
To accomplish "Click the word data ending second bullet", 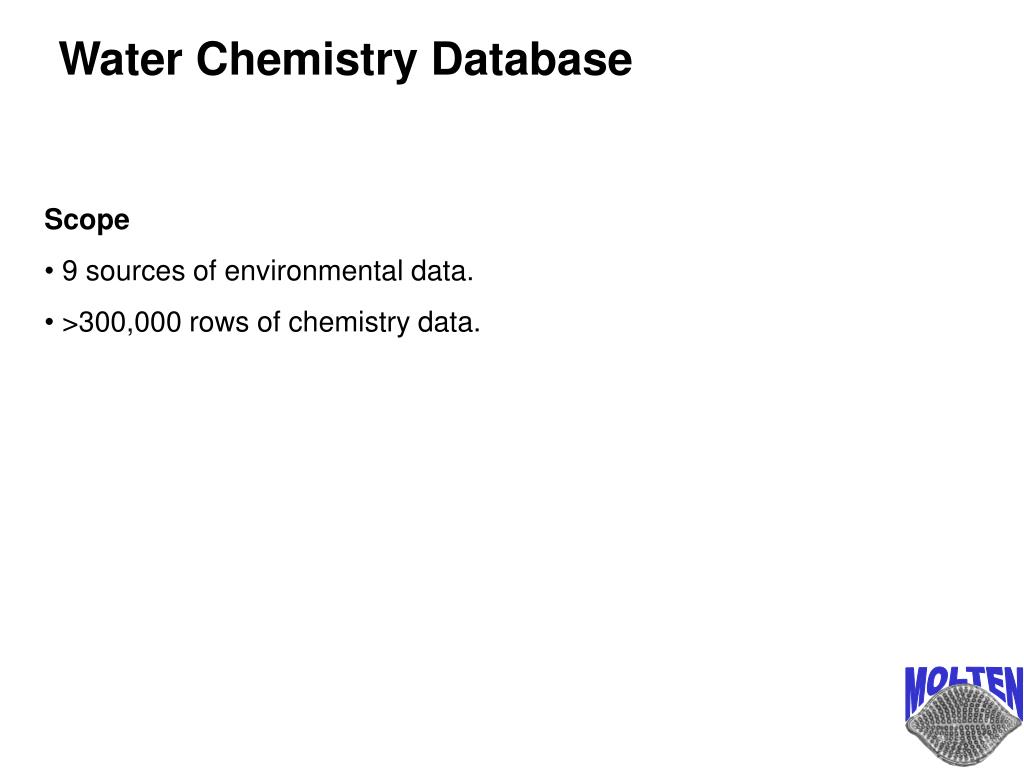I will (x=445, y=323).
